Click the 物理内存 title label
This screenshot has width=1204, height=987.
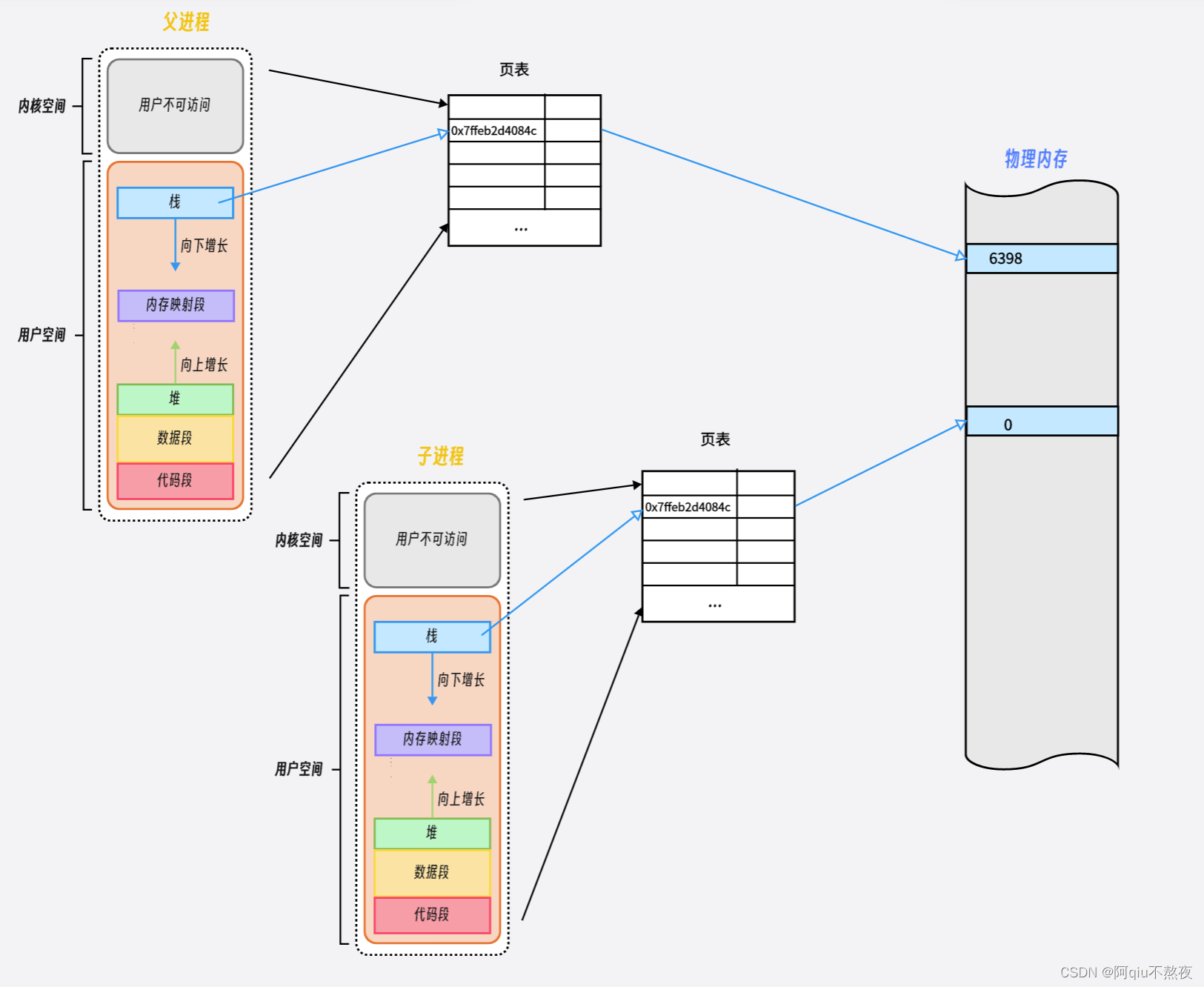tap(1036, 159)
